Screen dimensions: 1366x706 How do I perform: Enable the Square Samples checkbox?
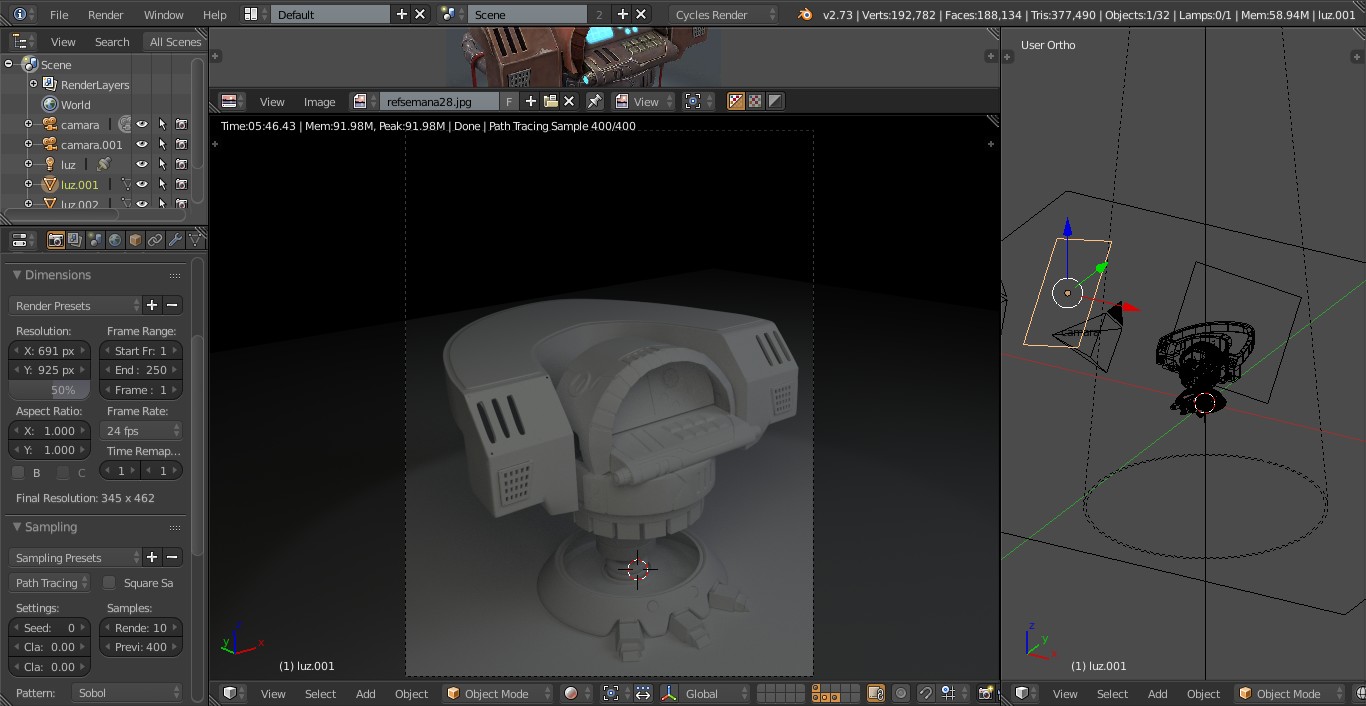[x=109, y=583]
